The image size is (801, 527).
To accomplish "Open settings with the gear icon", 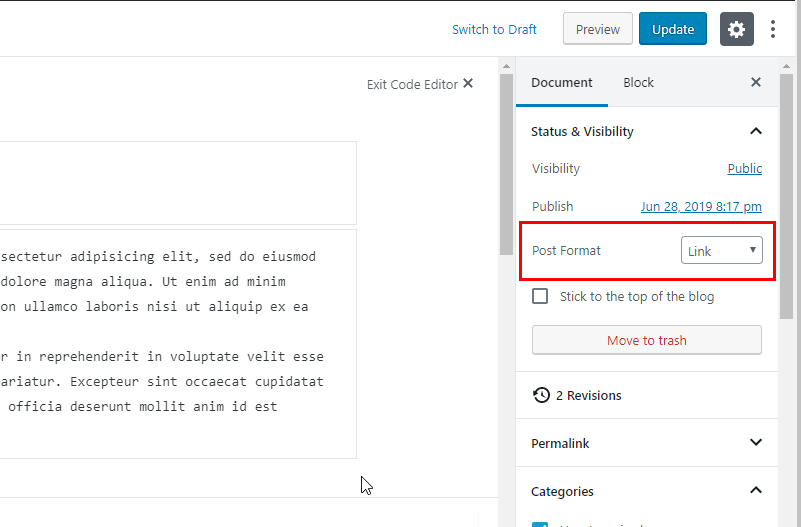I will click(x=737, y=29).
